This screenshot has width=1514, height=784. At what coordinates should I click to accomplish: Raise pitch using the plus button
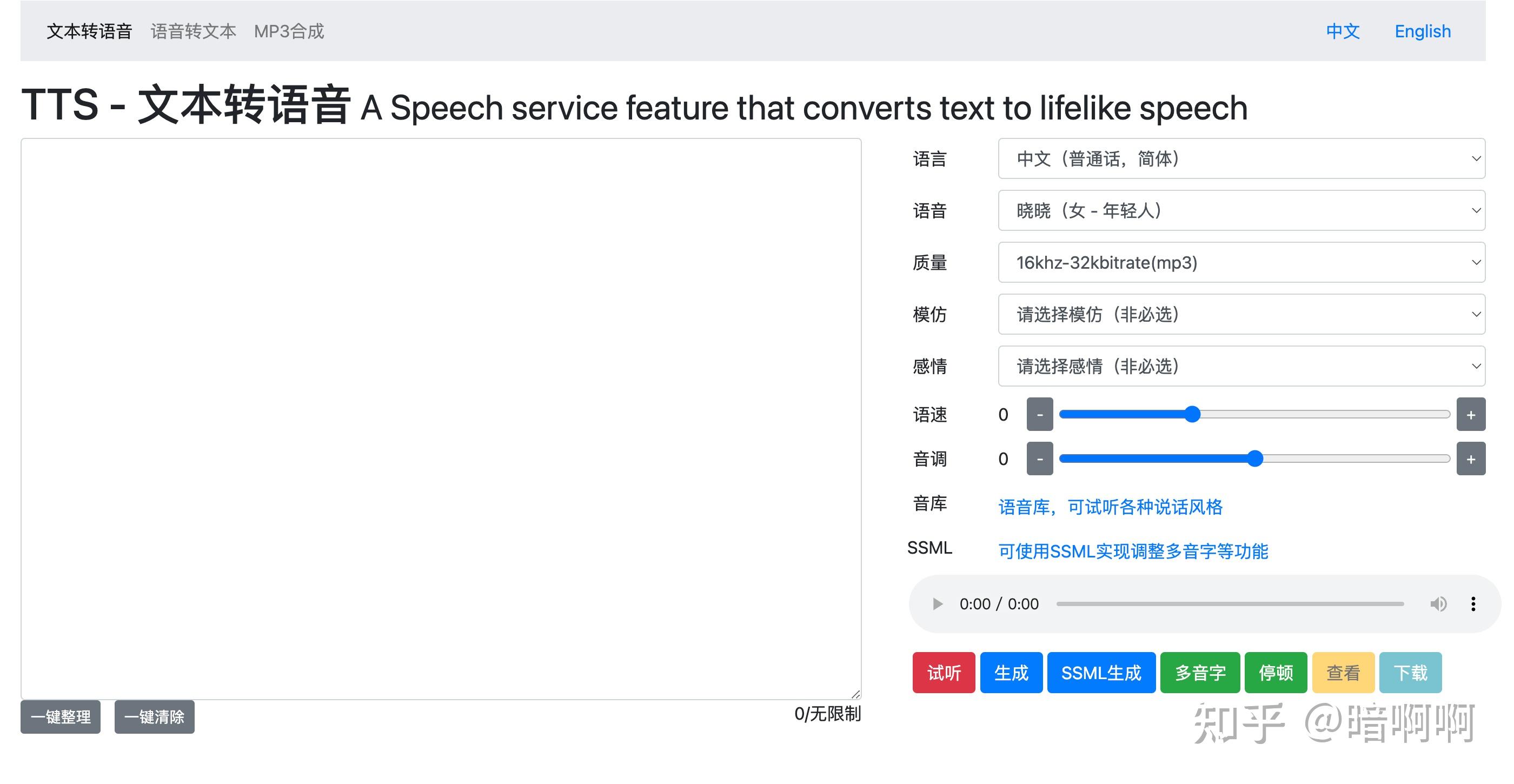click(x=1471, y=459)
